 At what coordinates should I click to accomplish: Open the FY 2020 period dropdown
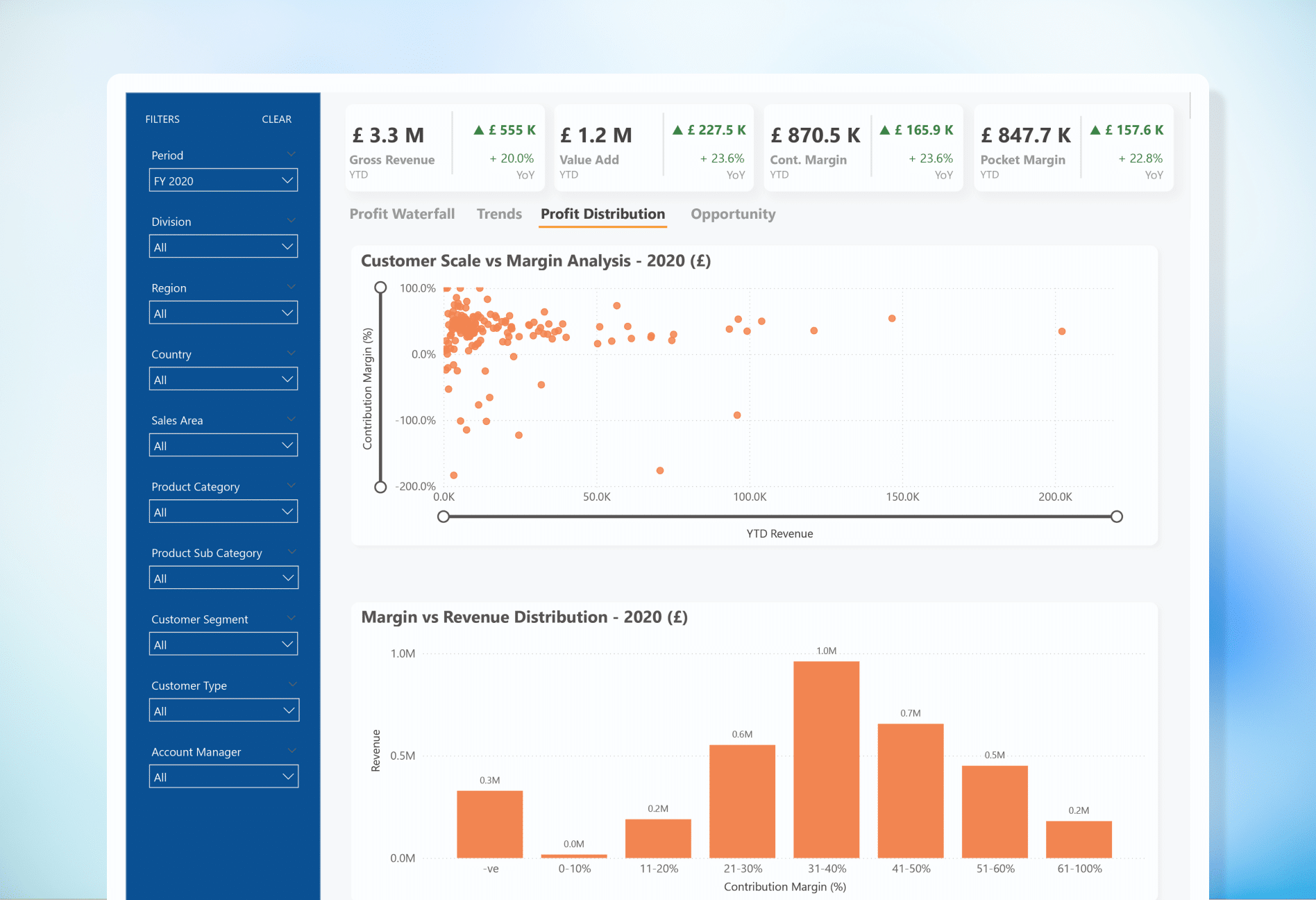click(223, 181)
